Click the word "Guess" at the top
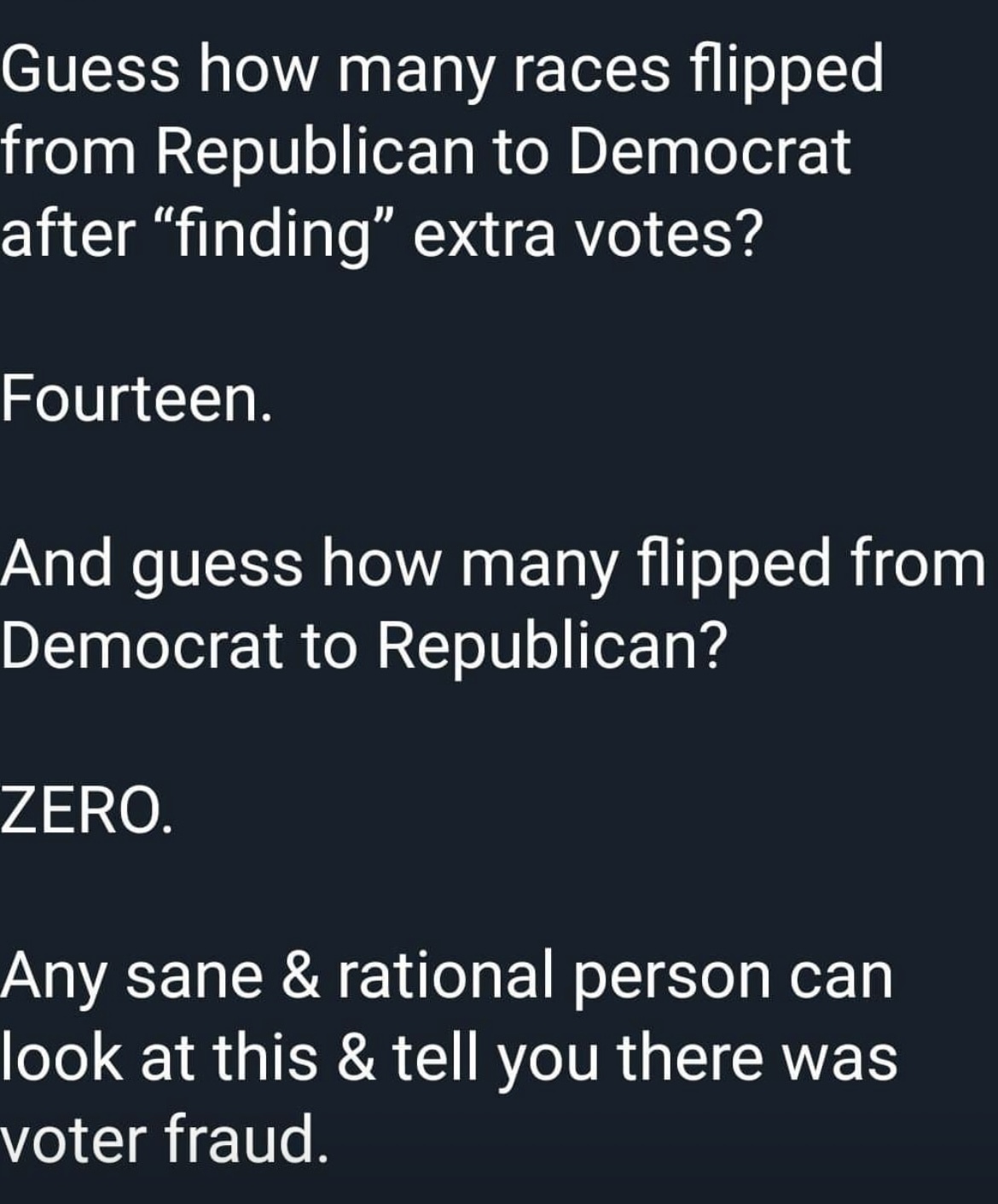Screen dimensions: 998x1204 click(x=90, y=72)
